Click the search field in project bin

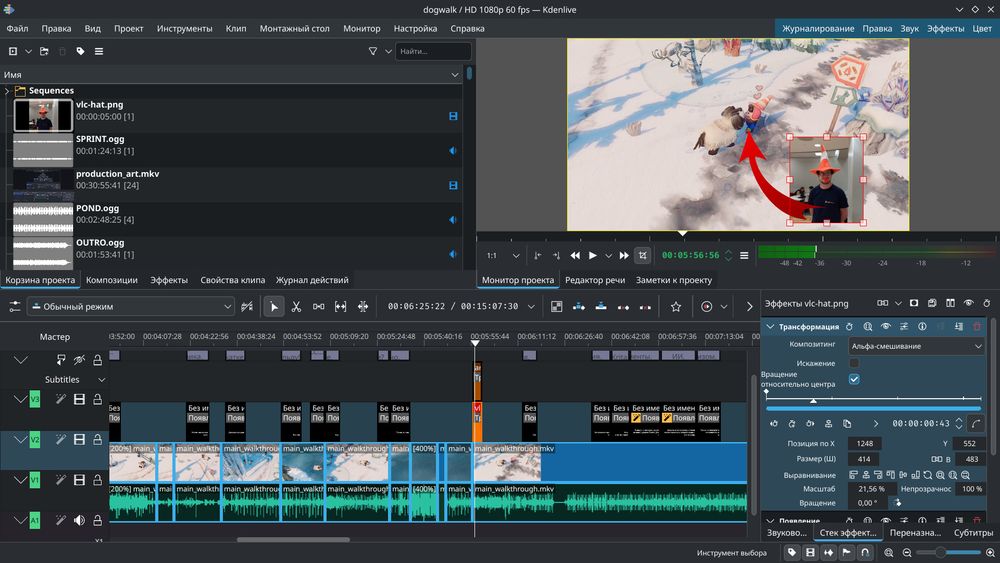(434, 51)
